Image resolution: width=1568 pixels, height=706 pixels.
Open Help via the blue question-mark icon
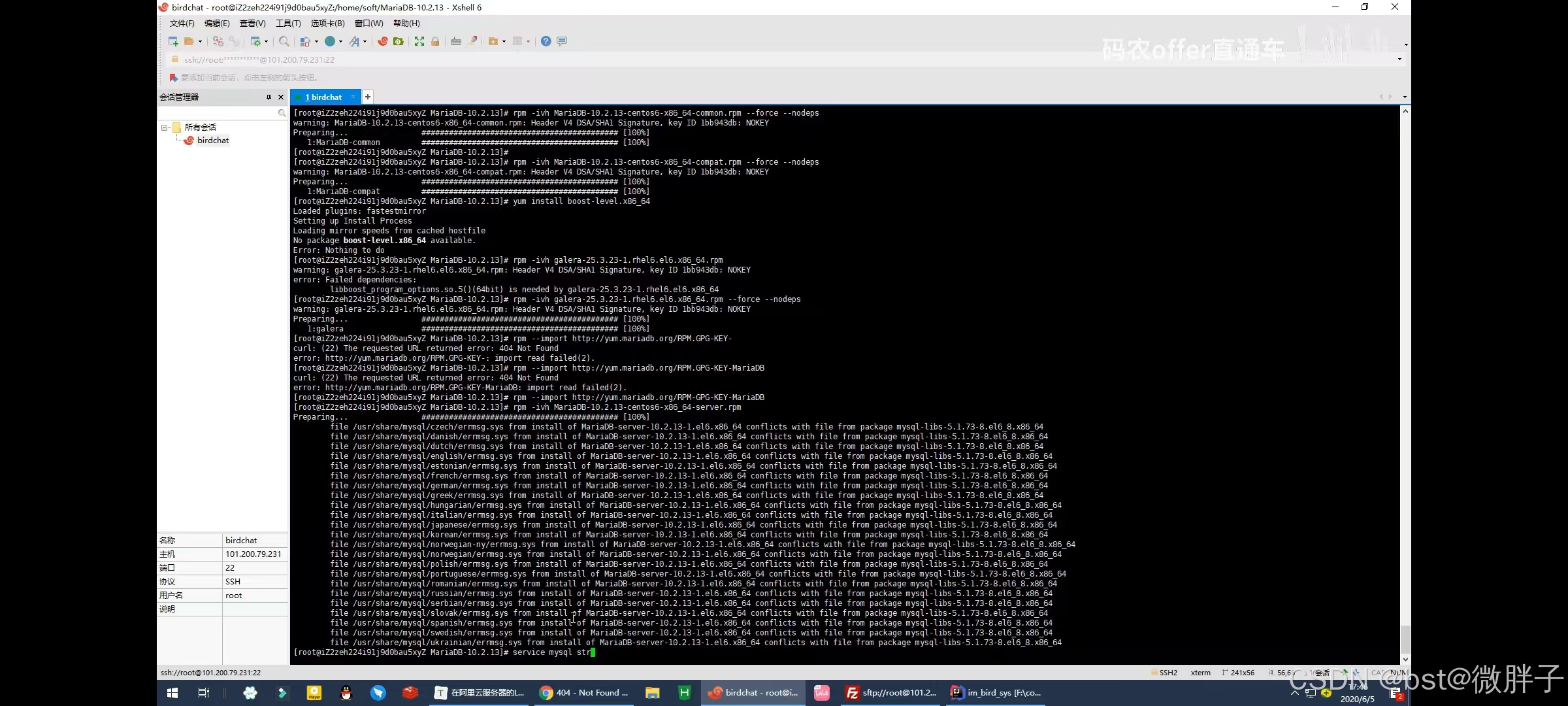546,41
